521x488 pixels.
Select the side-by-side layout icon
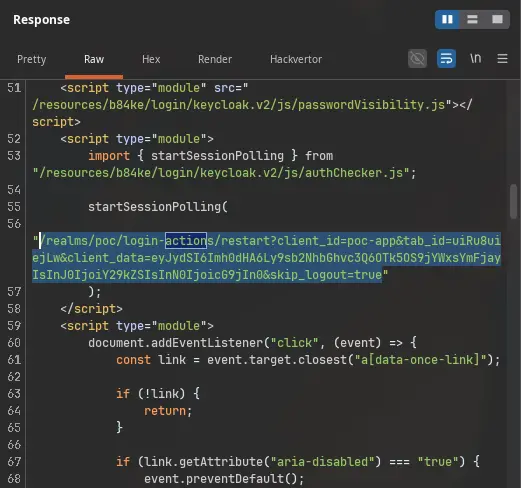[447, 20]
